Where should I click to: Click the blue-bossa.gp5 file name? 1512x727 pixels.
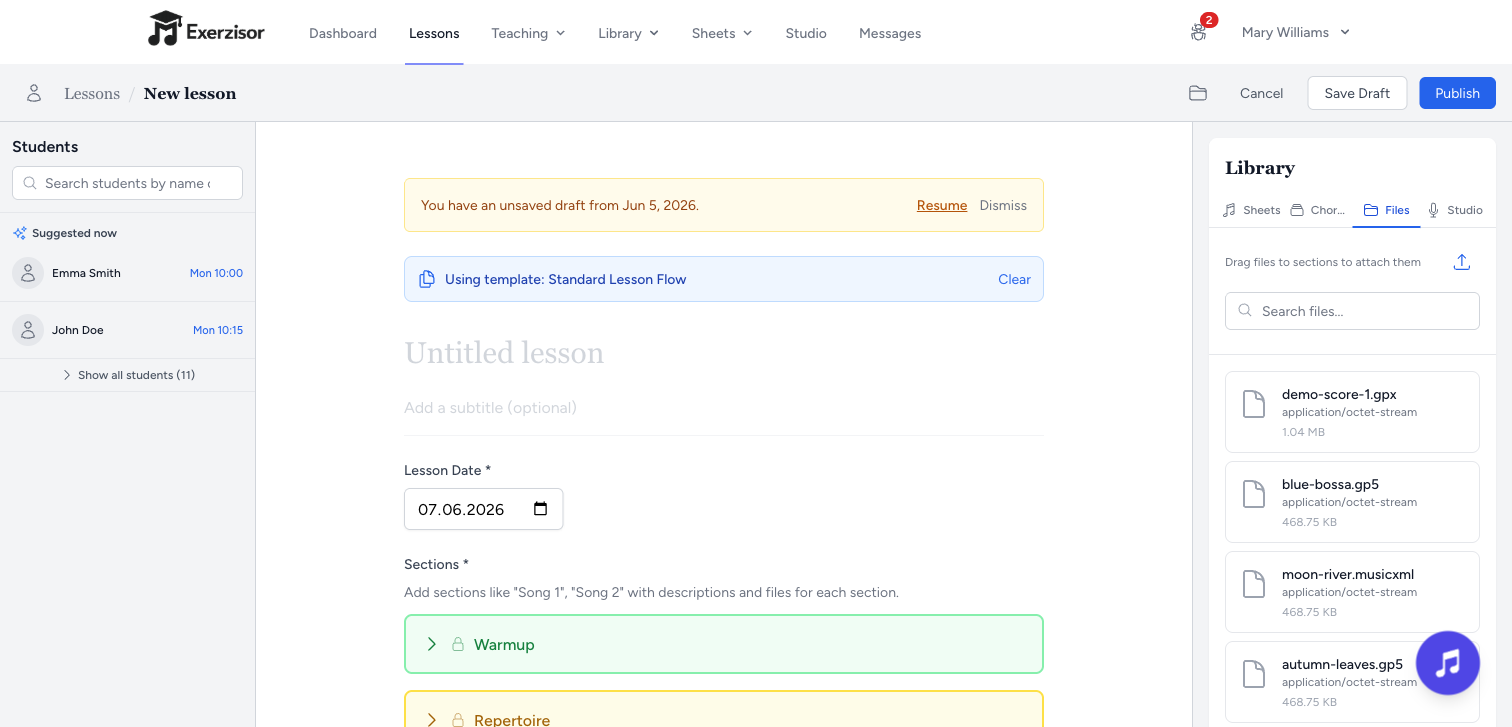click(1330, 484)
